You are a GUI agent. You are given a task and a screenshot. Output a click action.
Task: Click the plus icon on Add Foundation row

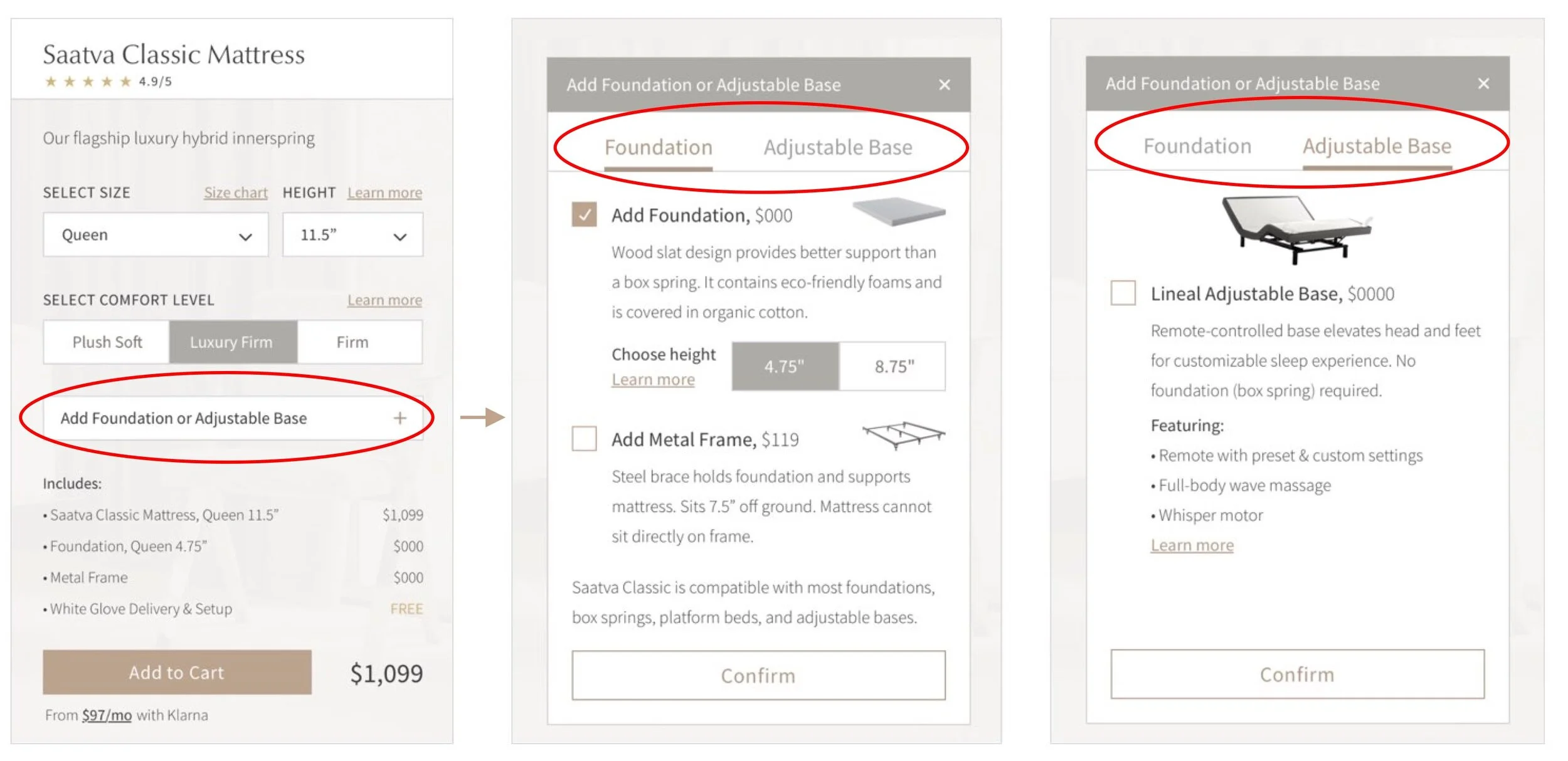coord(400,418)
